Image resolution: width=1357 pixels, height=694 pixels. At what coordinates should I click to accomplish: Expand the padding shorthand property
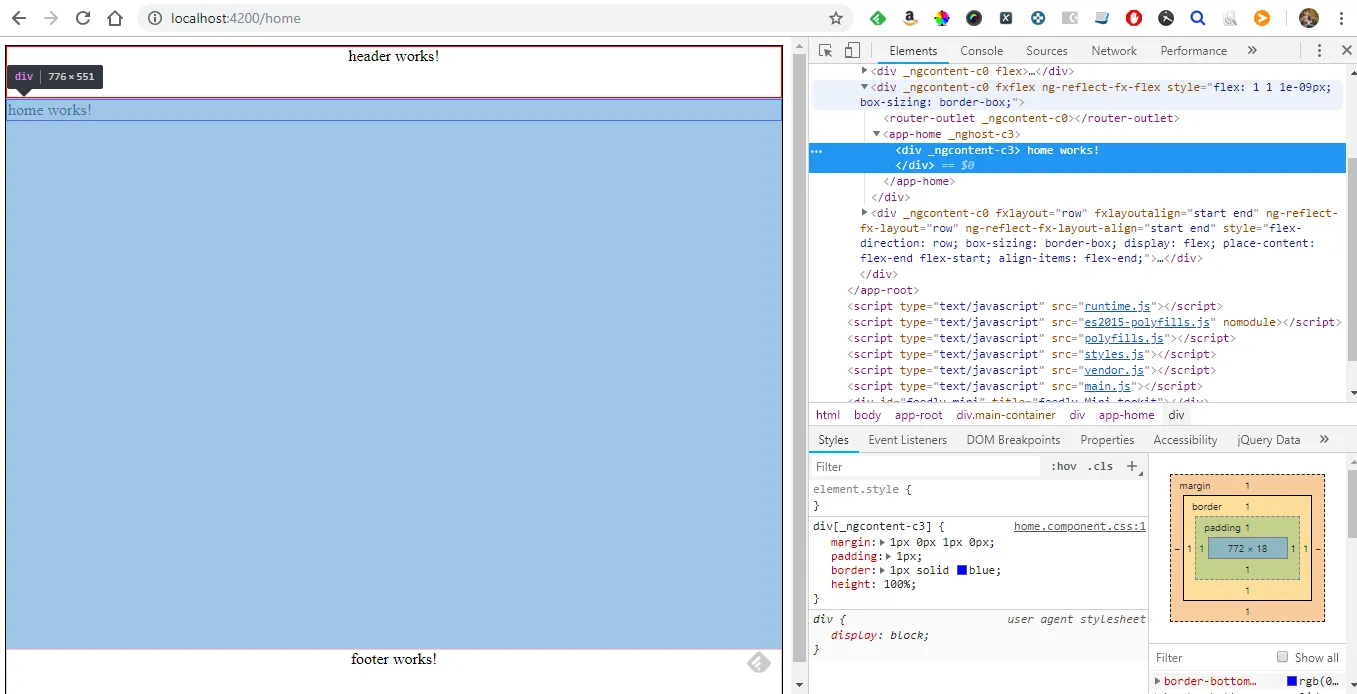(888, 556)
